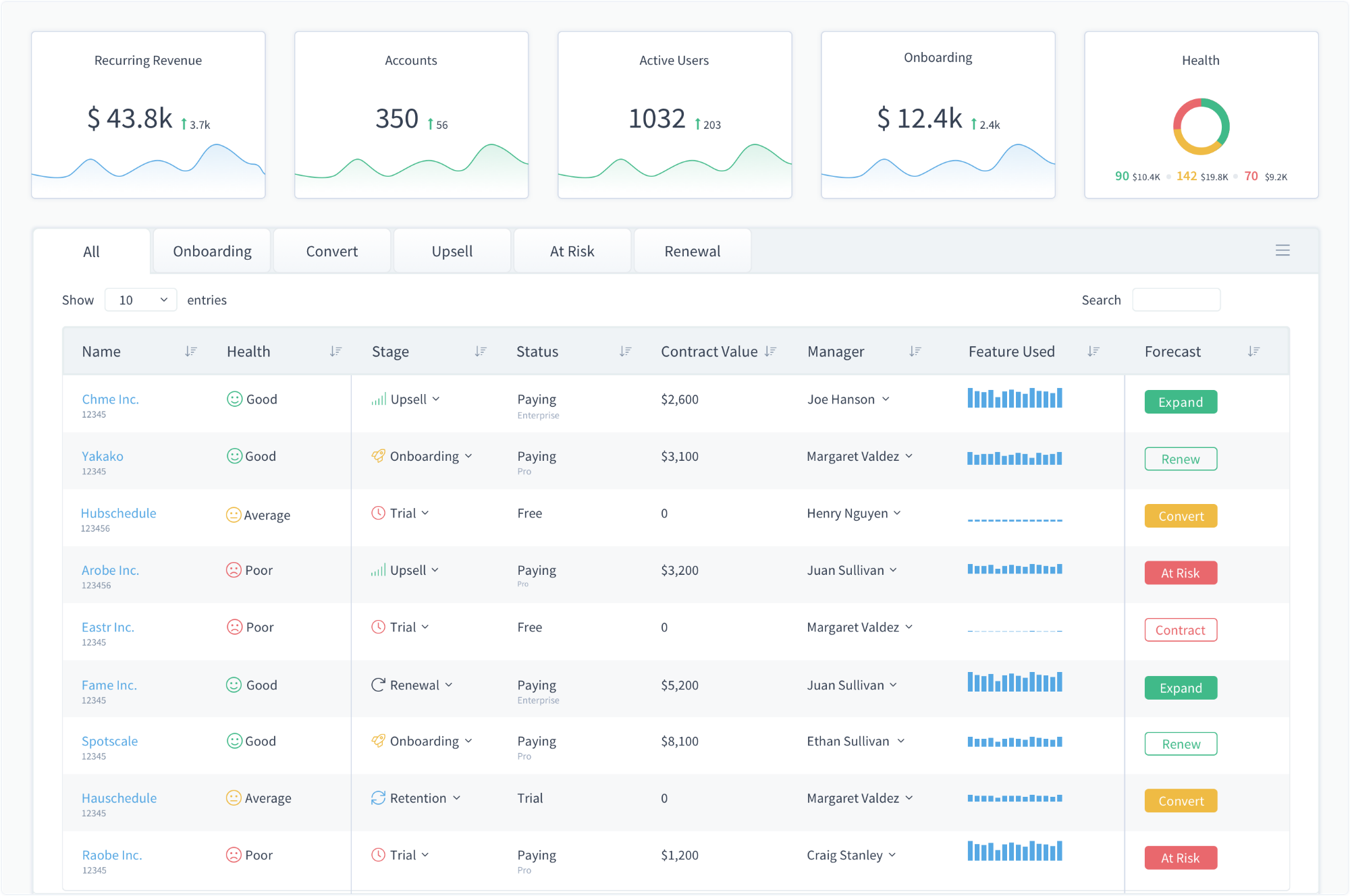Open the stage dropdown for Eastr Inc.'s Trial
Image resolution: width=1350 pixels, height=896 pixels.
click(x=425, y=627)
